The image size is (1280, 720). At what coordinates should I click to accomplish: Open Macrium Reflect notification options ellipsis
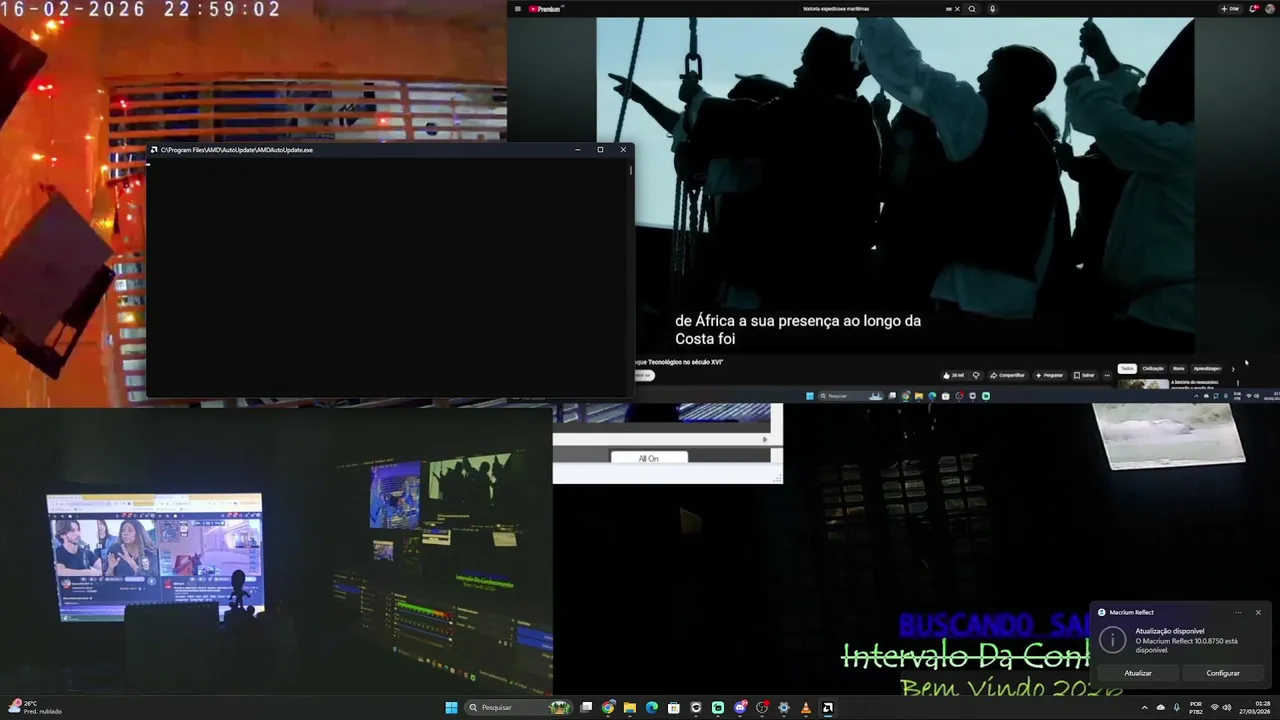(1238, 612)
